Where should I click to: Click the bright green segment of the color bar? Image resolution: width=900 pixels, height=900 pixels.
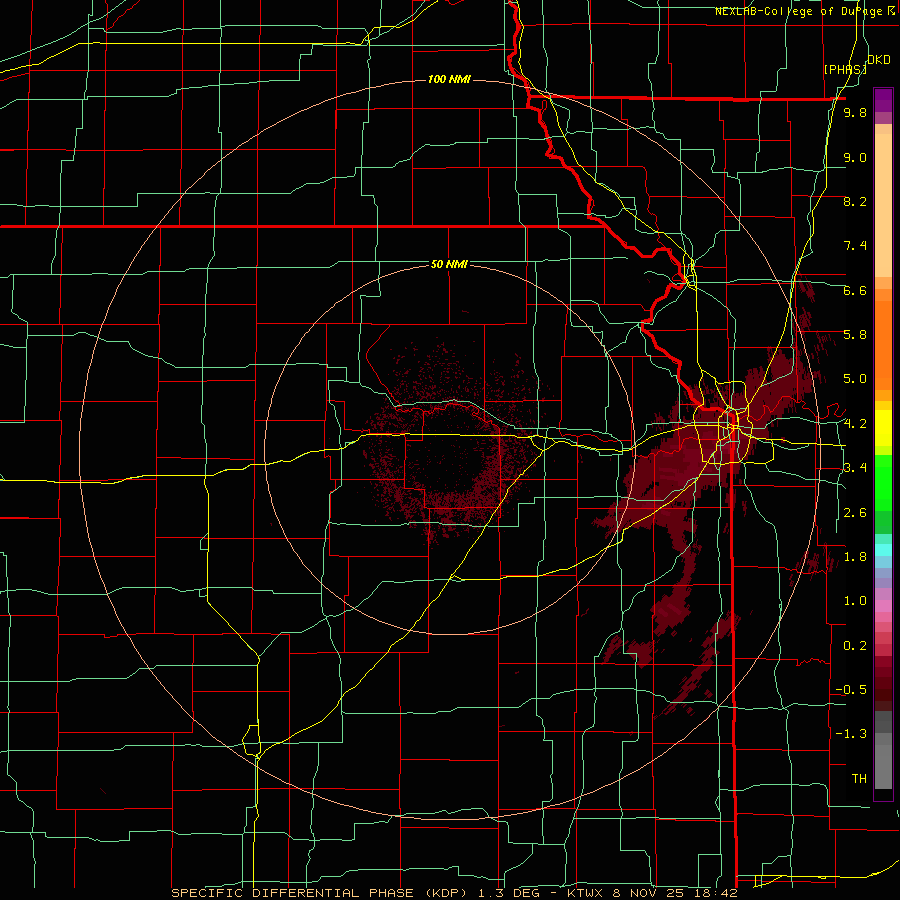(883, 483)
